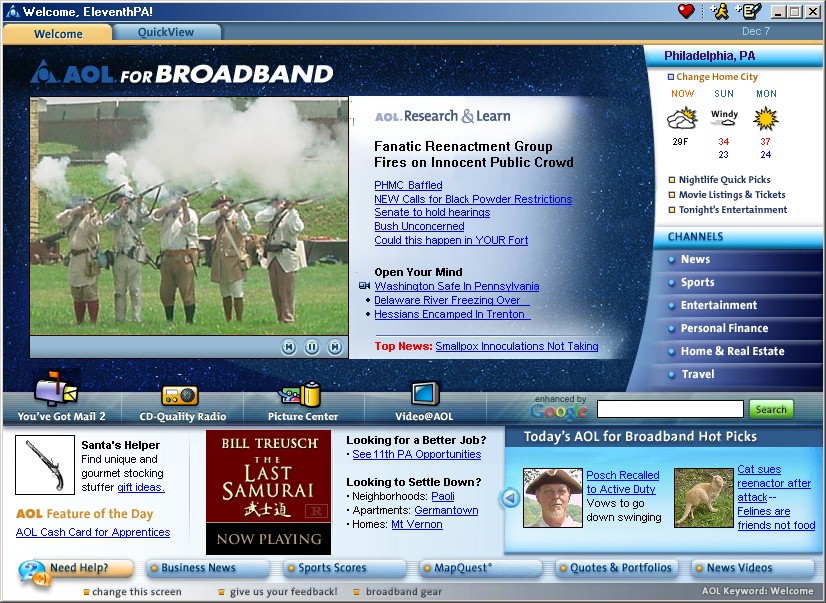This screenshot has width=826, height=603.
Task: Open Hessians Encamped In Trenton link
Action: coord(452,314)
